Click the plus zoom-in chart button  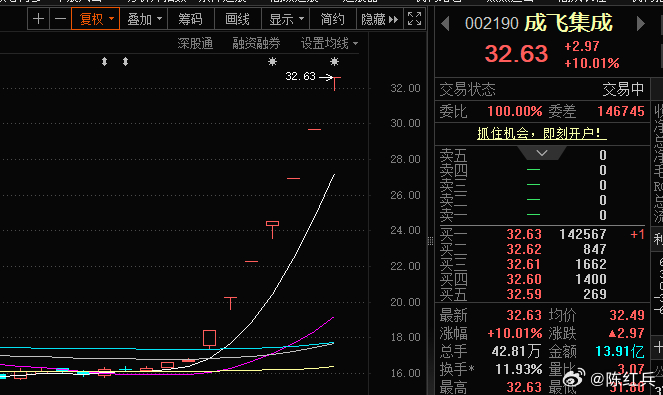tap(38, 19)
